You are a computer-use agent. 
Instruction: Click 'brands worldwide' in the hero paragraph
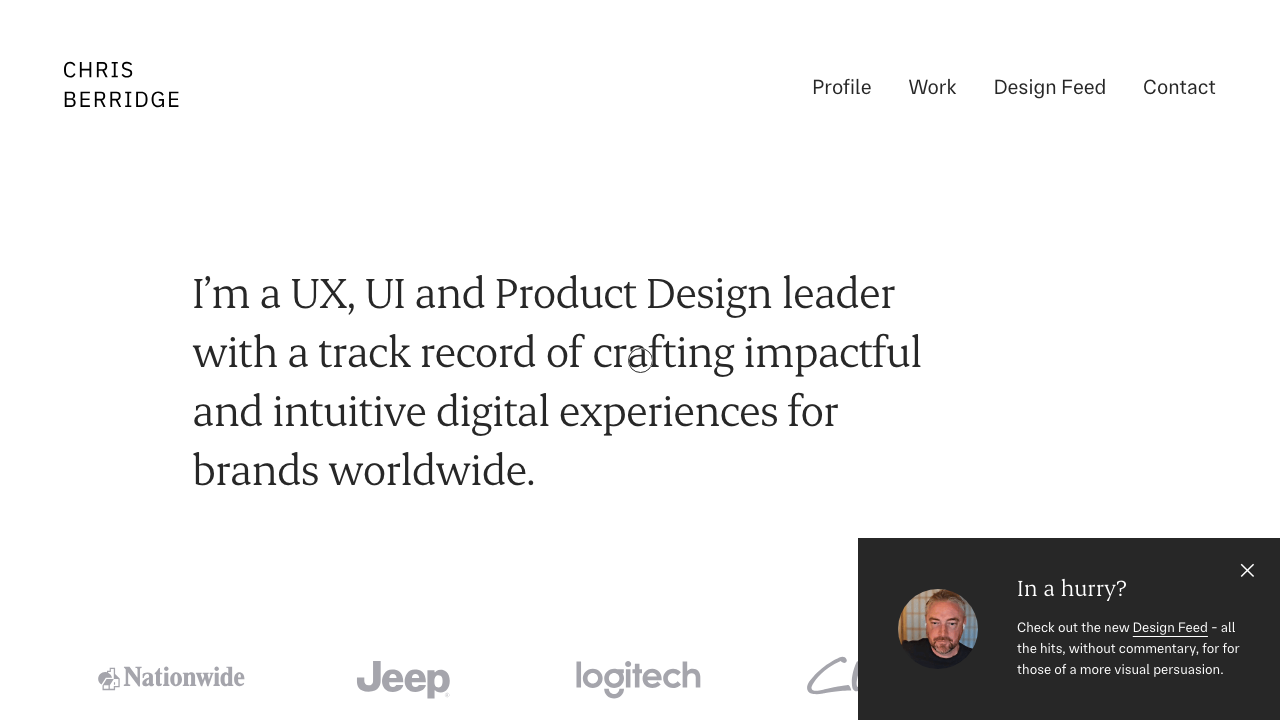pos(364,470)
